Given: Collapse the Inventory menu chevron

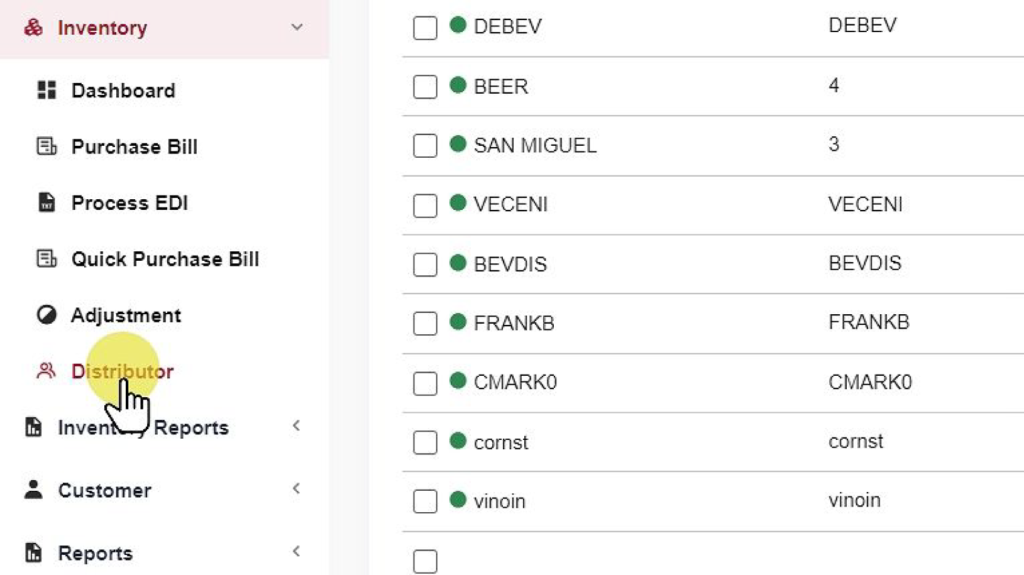Looking at the screenshot, I should pyautogui.click(x=297, y=27).
